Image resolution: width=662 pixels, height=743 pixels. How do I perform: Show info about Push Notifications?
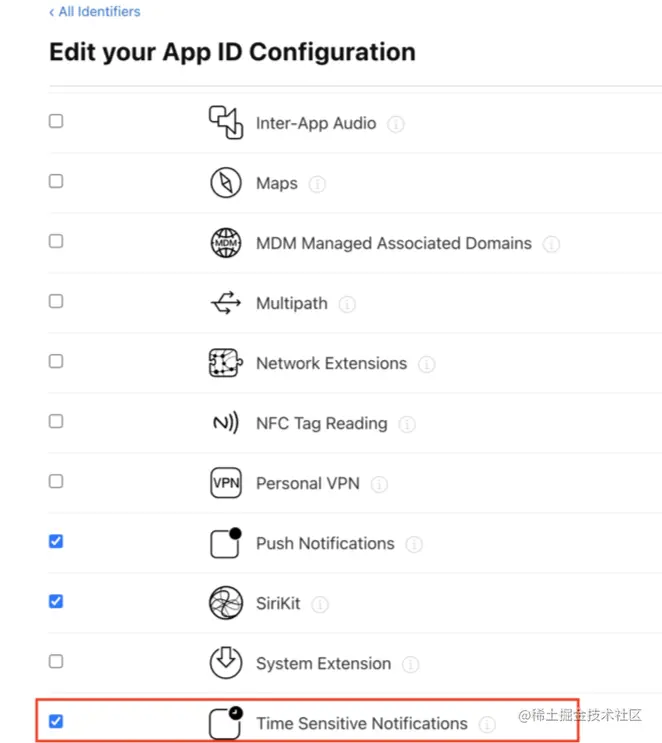coord(414,544)
